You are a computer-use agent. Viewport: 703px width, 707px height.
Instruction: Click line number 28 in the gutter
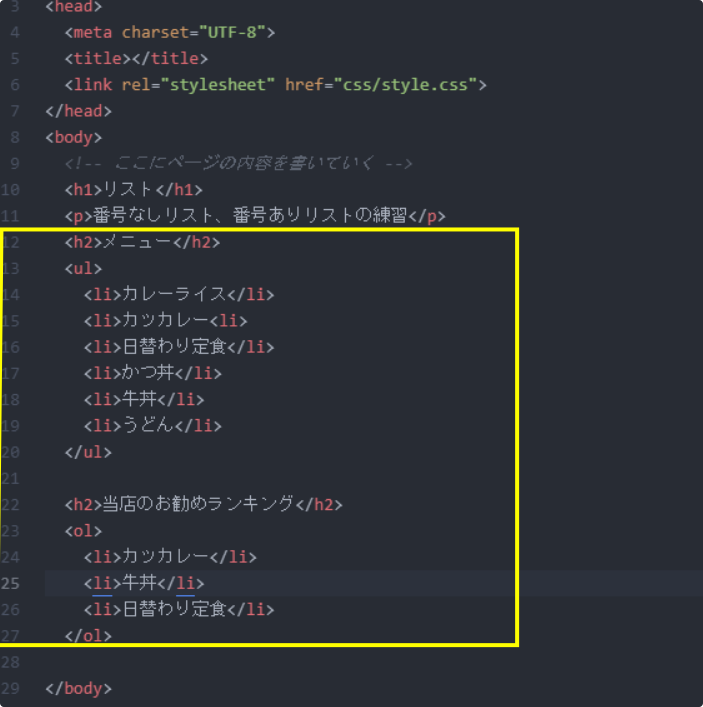click(10, 662)
